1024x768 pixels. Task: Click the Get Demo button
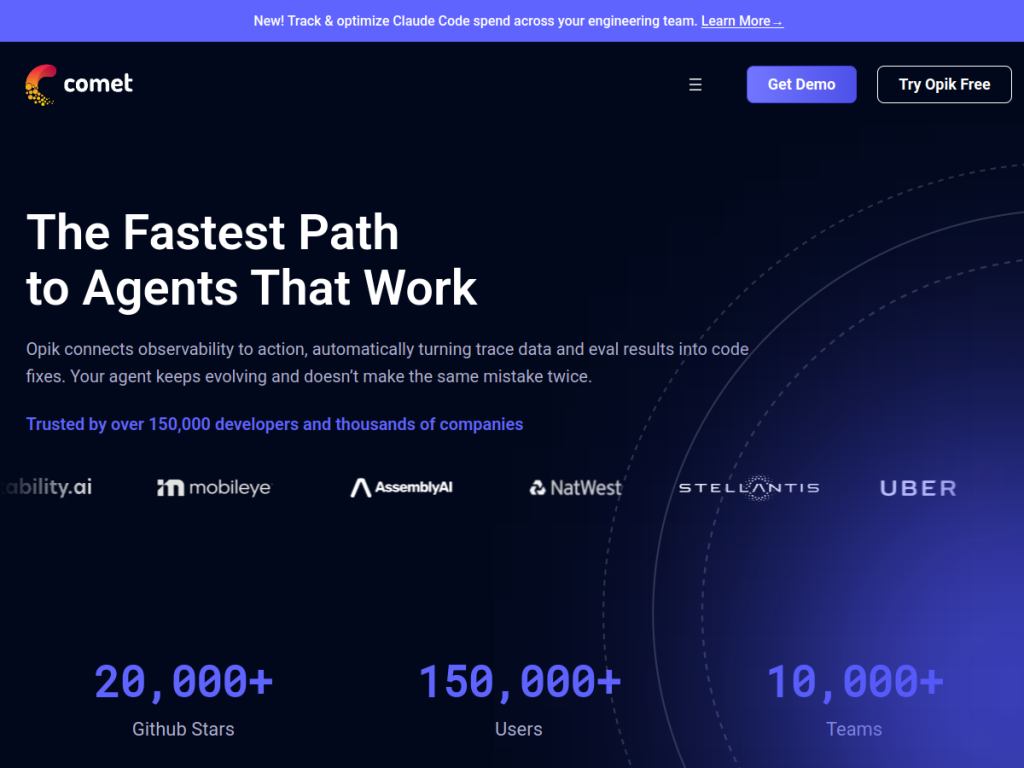tap(801, 84)
